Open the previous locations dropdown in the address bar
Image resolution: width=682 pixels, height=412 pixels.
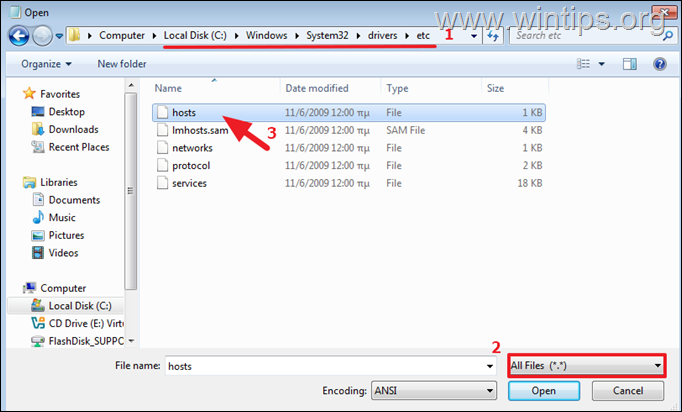[x=474, y=36]
